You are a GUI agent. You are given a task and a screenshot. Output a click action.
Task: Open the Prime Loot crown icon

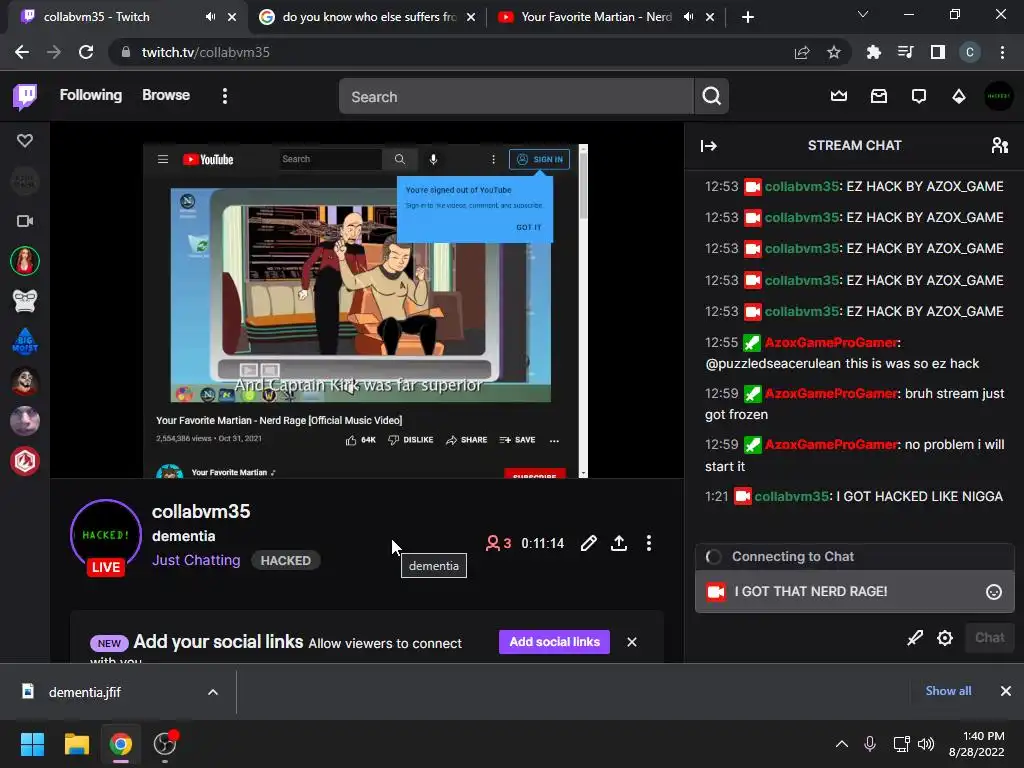pyautogui.click(x=839, y=97)
